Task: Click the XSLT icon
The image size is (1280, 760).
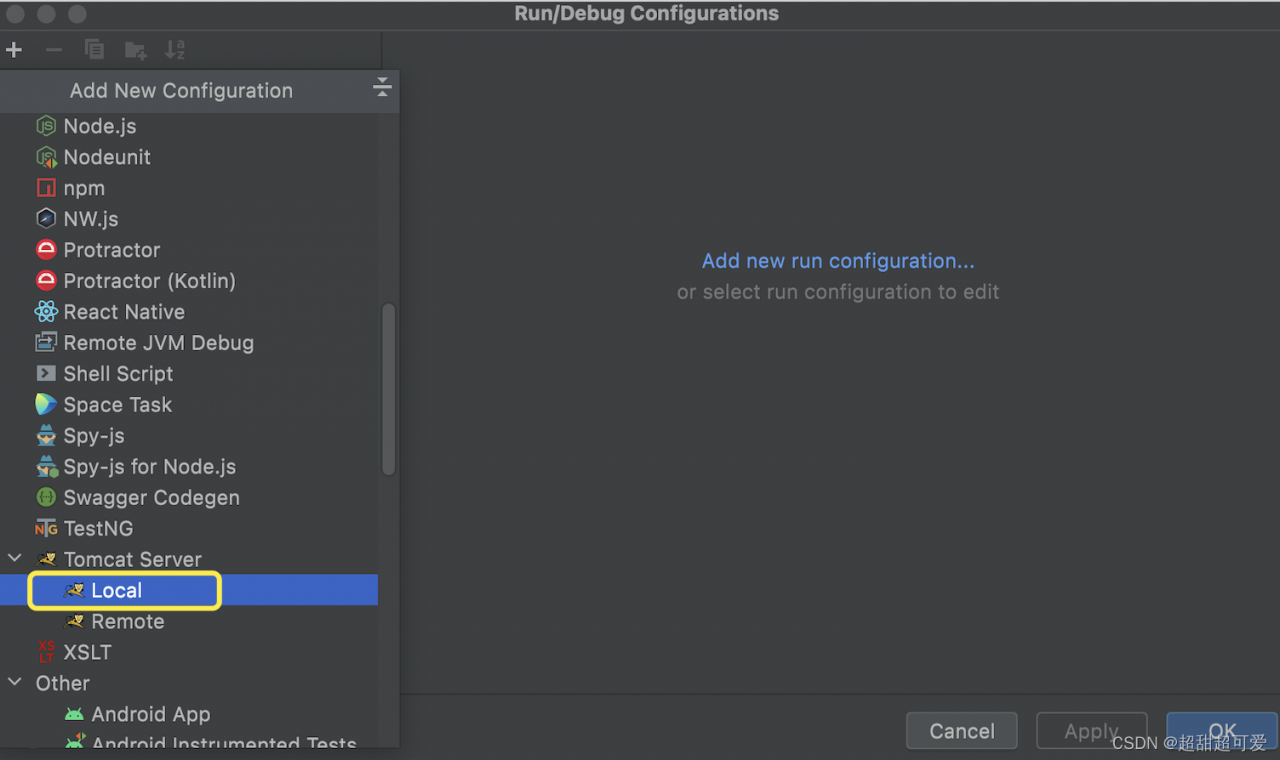Action: click(x=46, y=652)
